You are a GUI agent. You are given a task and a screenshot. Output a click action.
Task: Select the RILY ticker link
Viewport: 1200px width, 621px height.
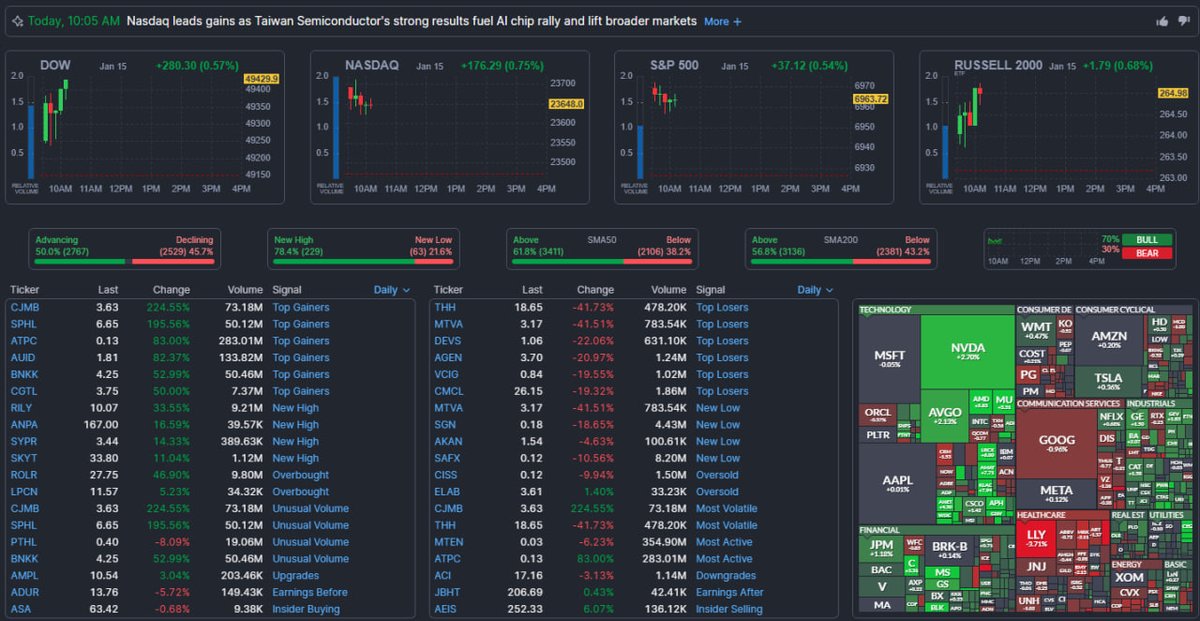point(21,408)
